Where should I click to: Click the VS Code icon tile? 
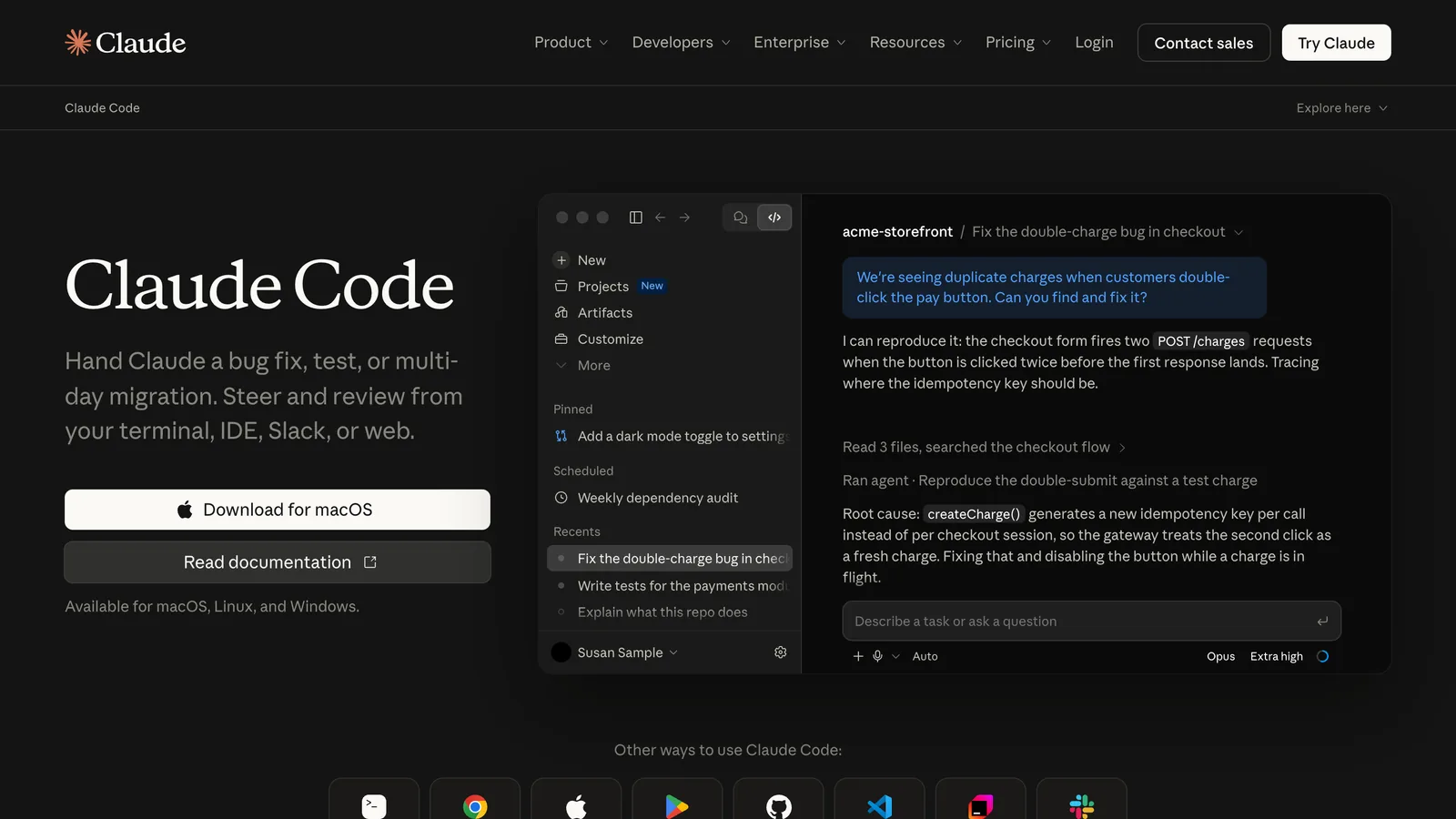879,801
